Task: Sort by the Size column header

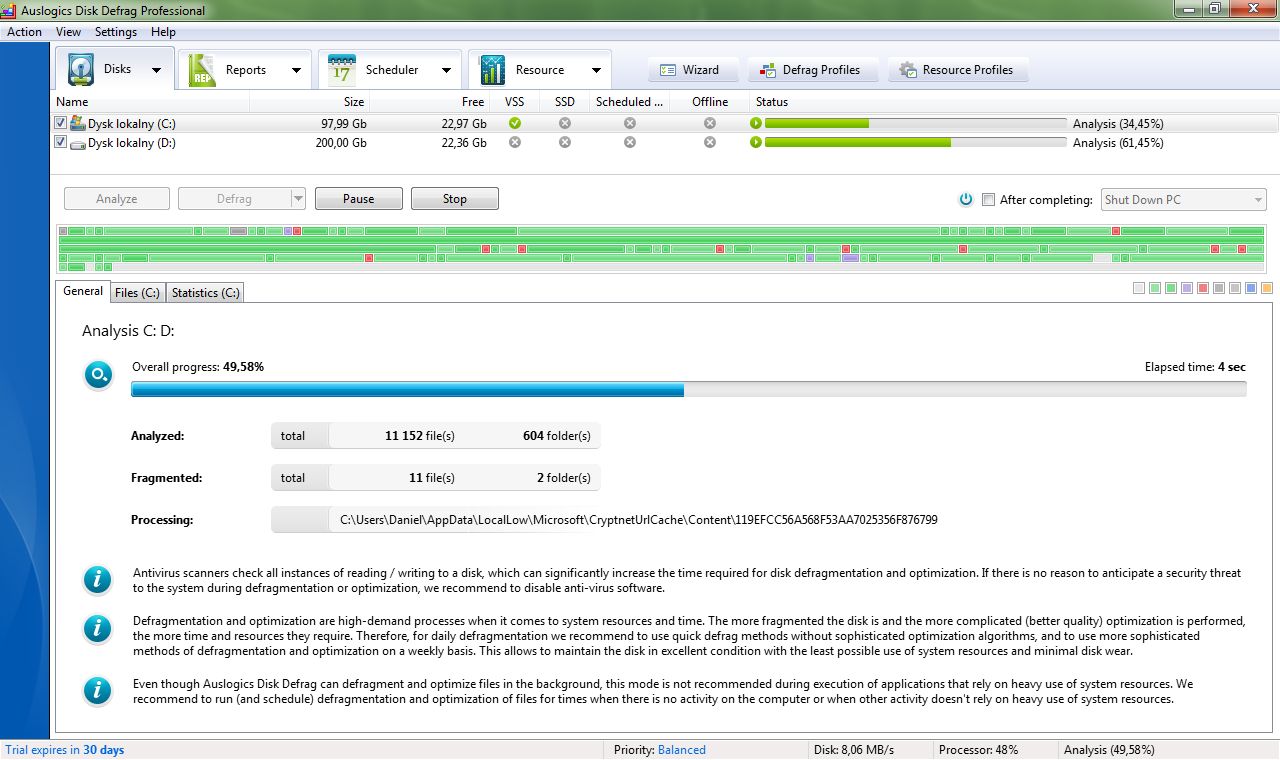Action: click(x=310, y=102)
